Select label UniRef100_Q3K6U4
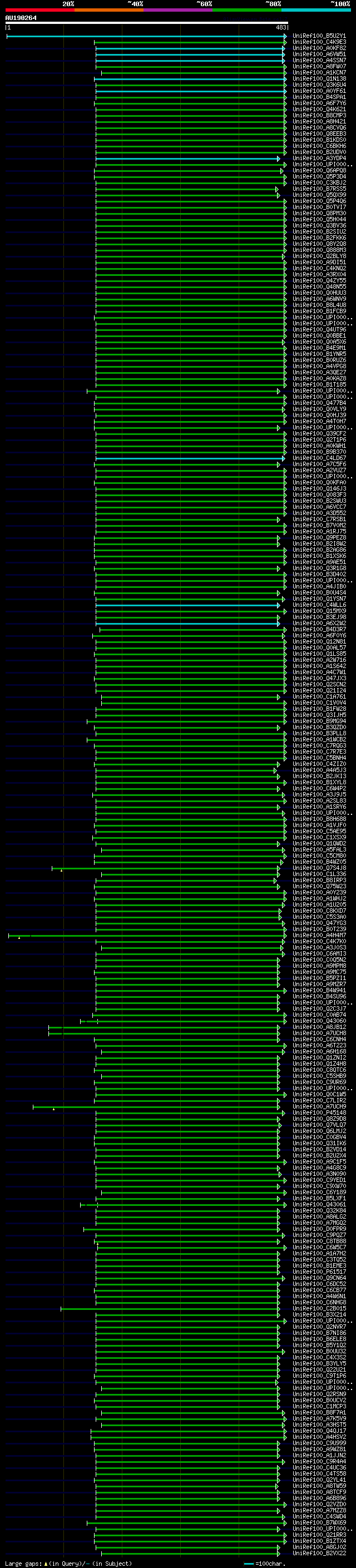Screen dimensions: 356x1568 click(x=319, y=85)
